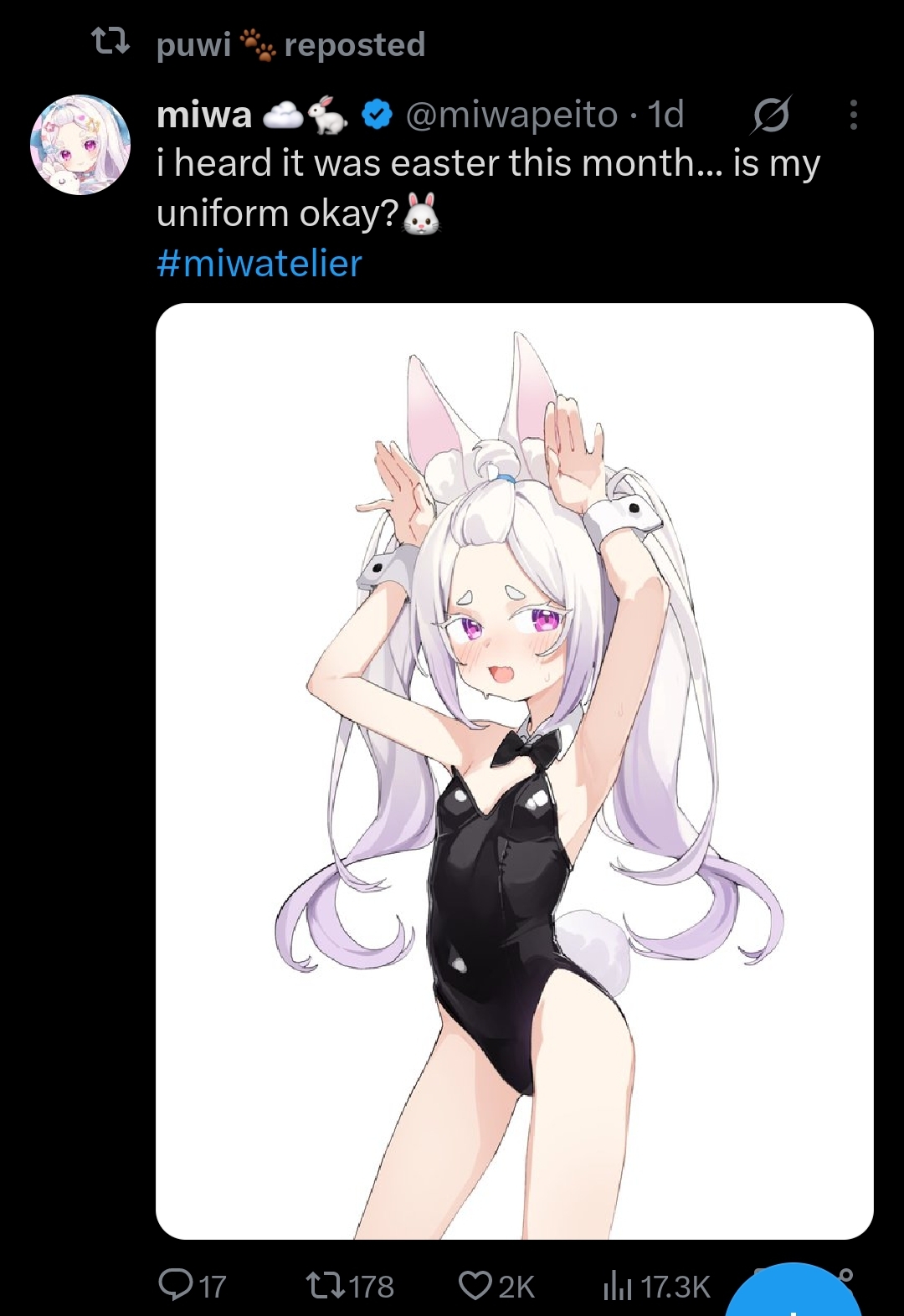Open miwa's round profile avatar
The height and width of the screenshot is (1316, 904).
80,145
